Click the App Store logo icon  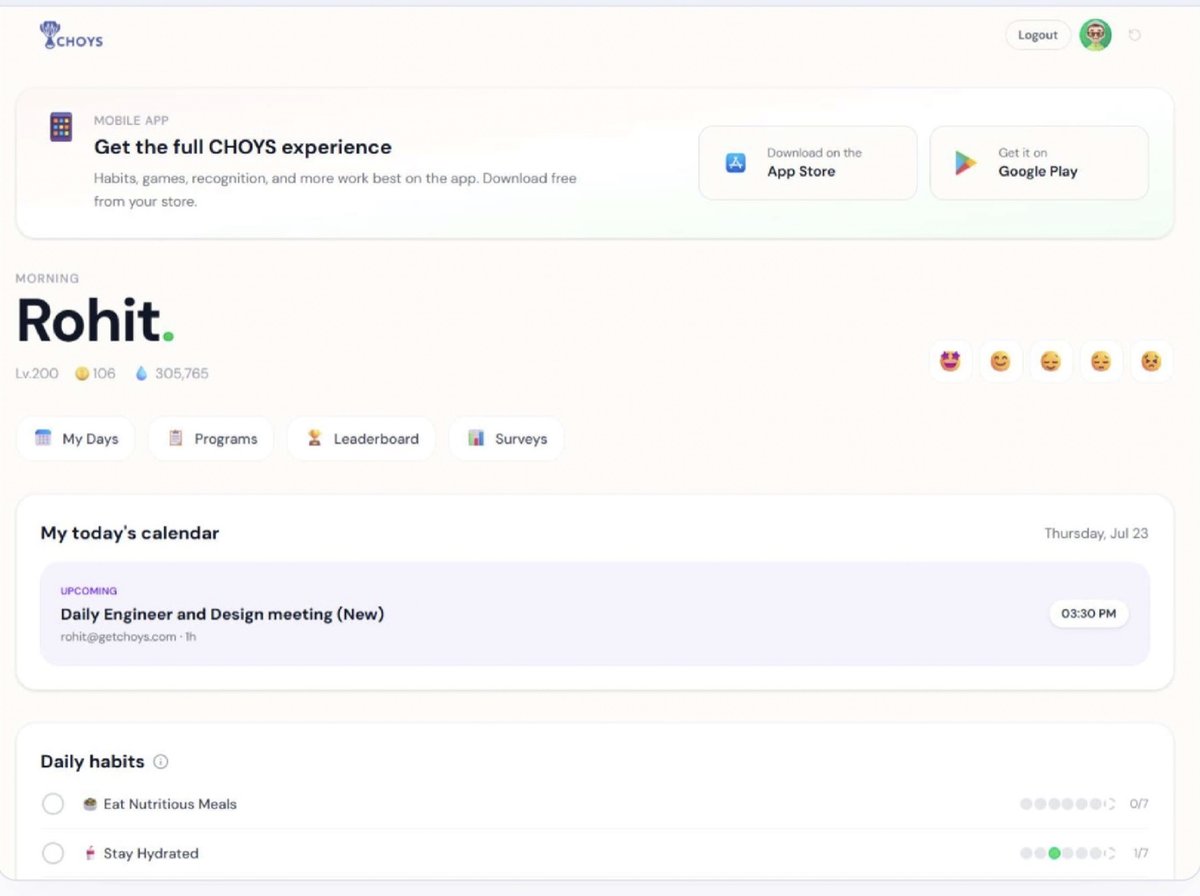(736, 162)
